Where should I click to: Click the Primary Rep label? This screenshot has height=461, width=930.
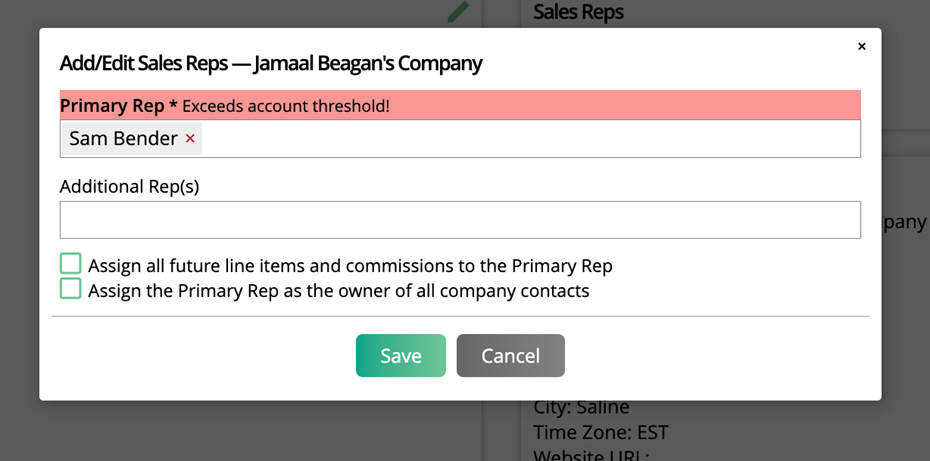112,105
